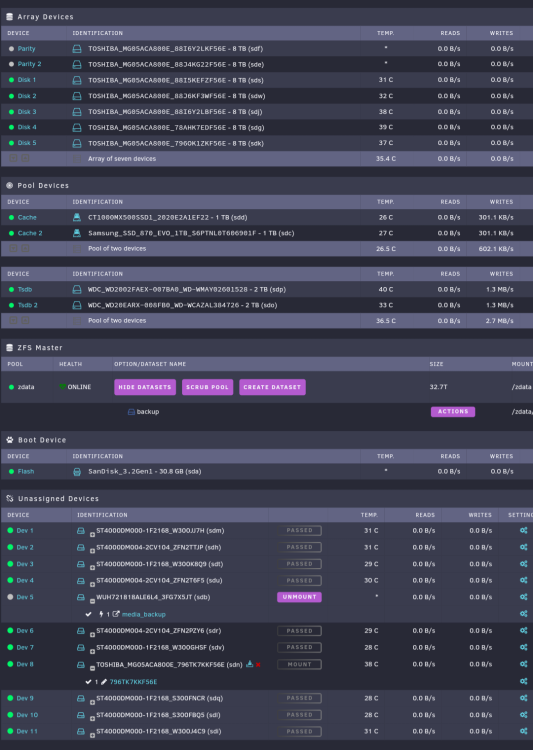Image resolution: width=533 pixels, height=750 pixels.
Task: Click the disk icon for Dev 6 (sdr)
Action: 81,631
